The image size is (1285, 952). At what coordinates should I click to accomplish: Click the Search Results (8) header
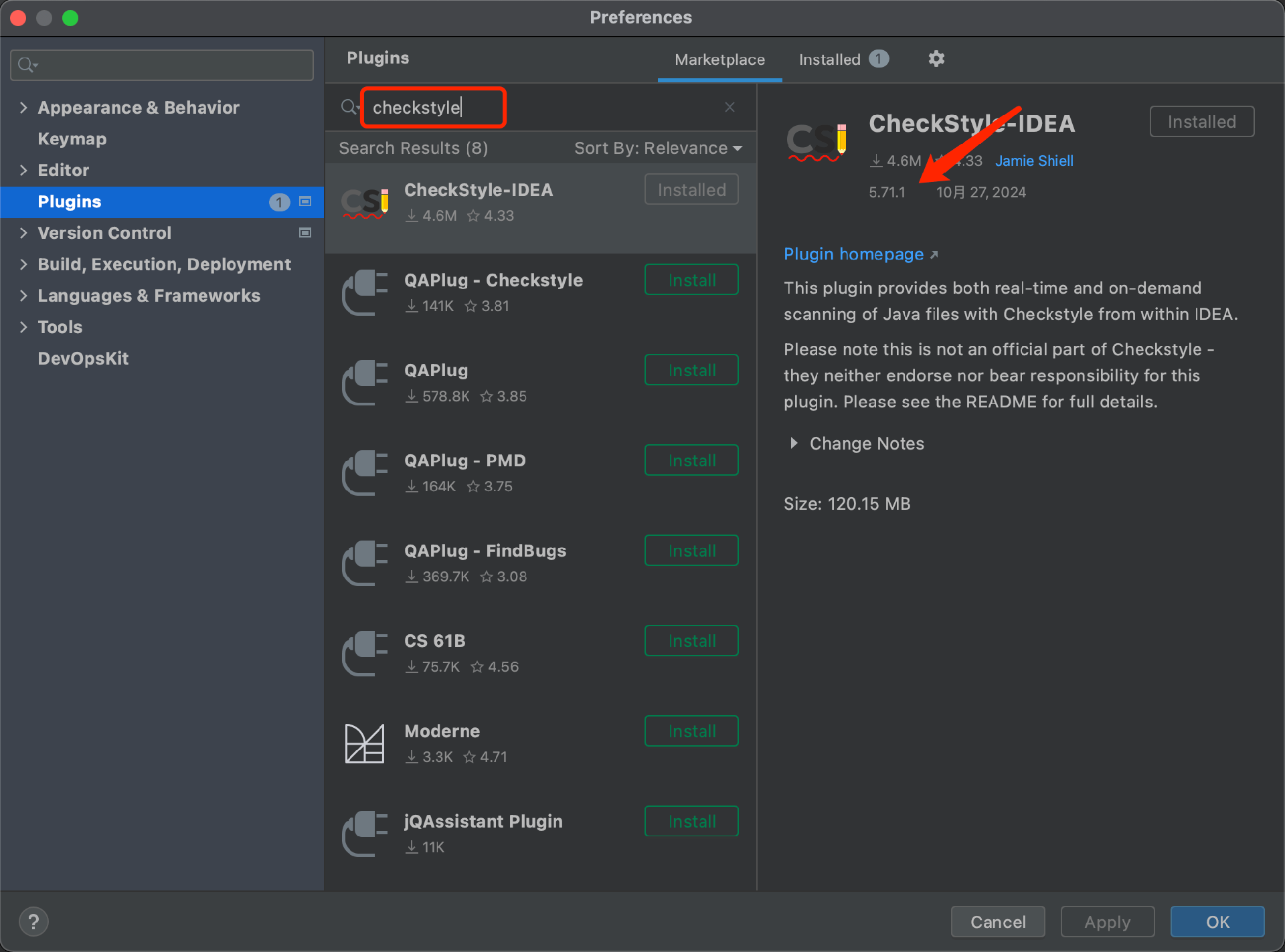tap(413, 148)
